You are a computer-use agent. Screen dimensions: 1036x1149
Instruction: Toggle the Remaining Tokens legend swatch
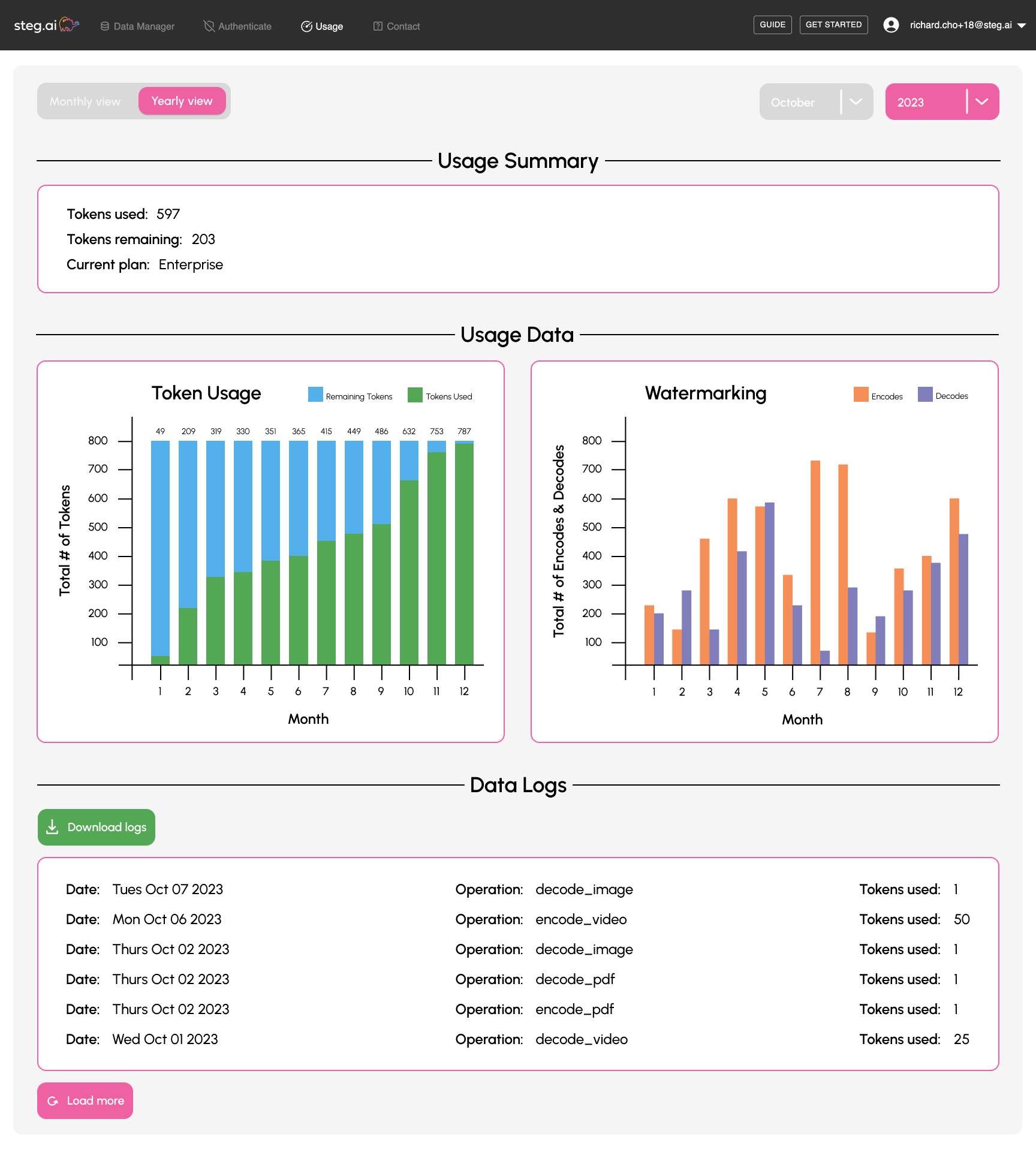(x=315, y=395)
